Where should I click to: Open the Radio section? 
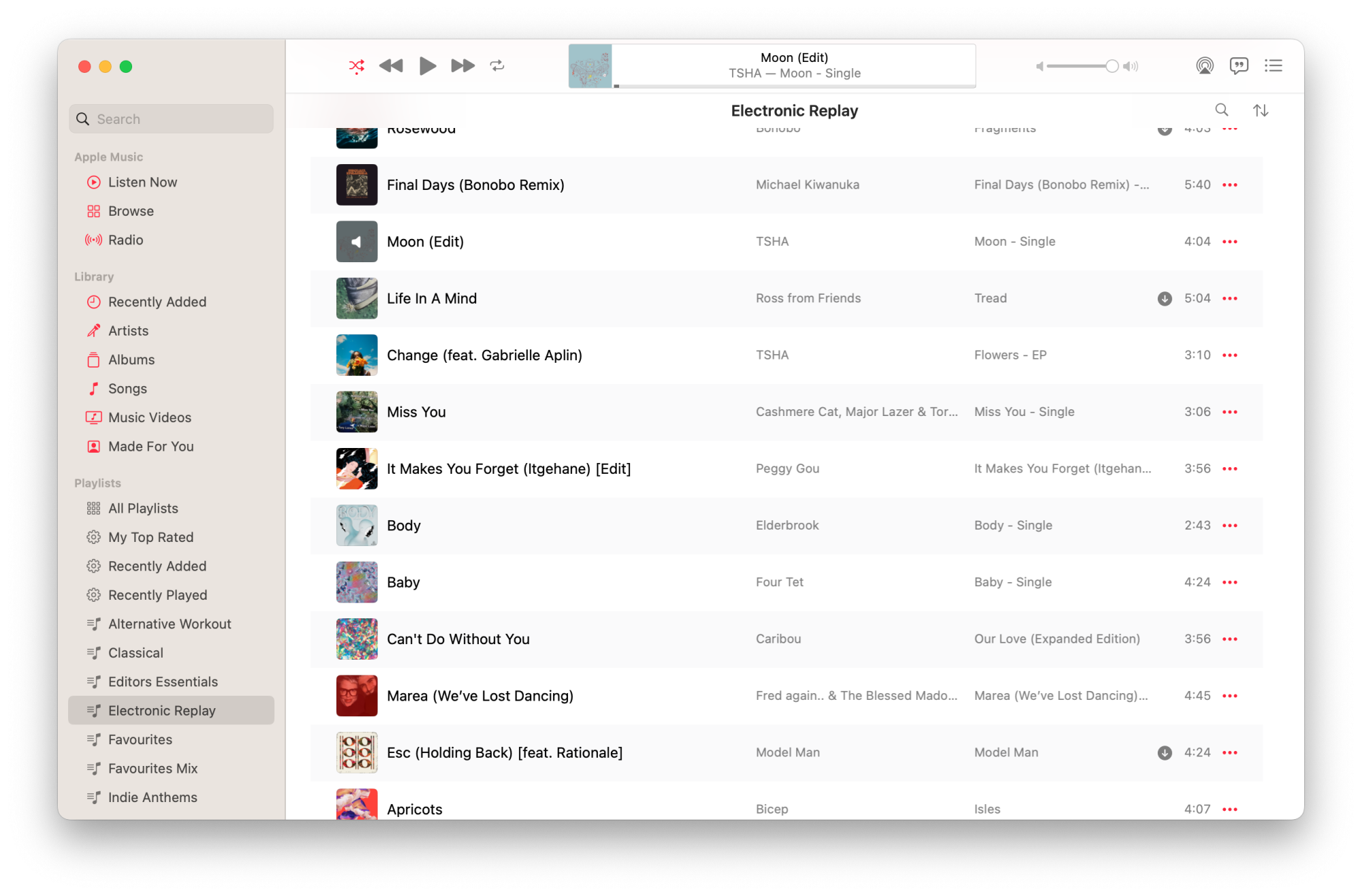[x=125, y=240]
